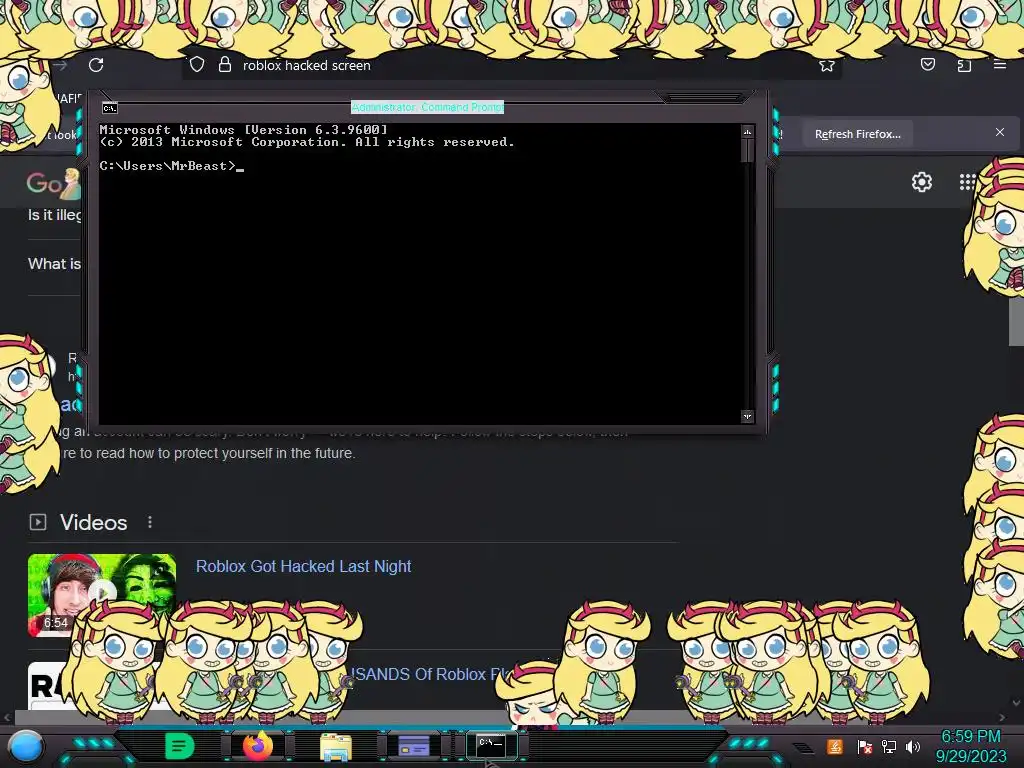1024x768 pixels.
Task: Switch to Firefox from the taskbar
Action: coord(258,746)
